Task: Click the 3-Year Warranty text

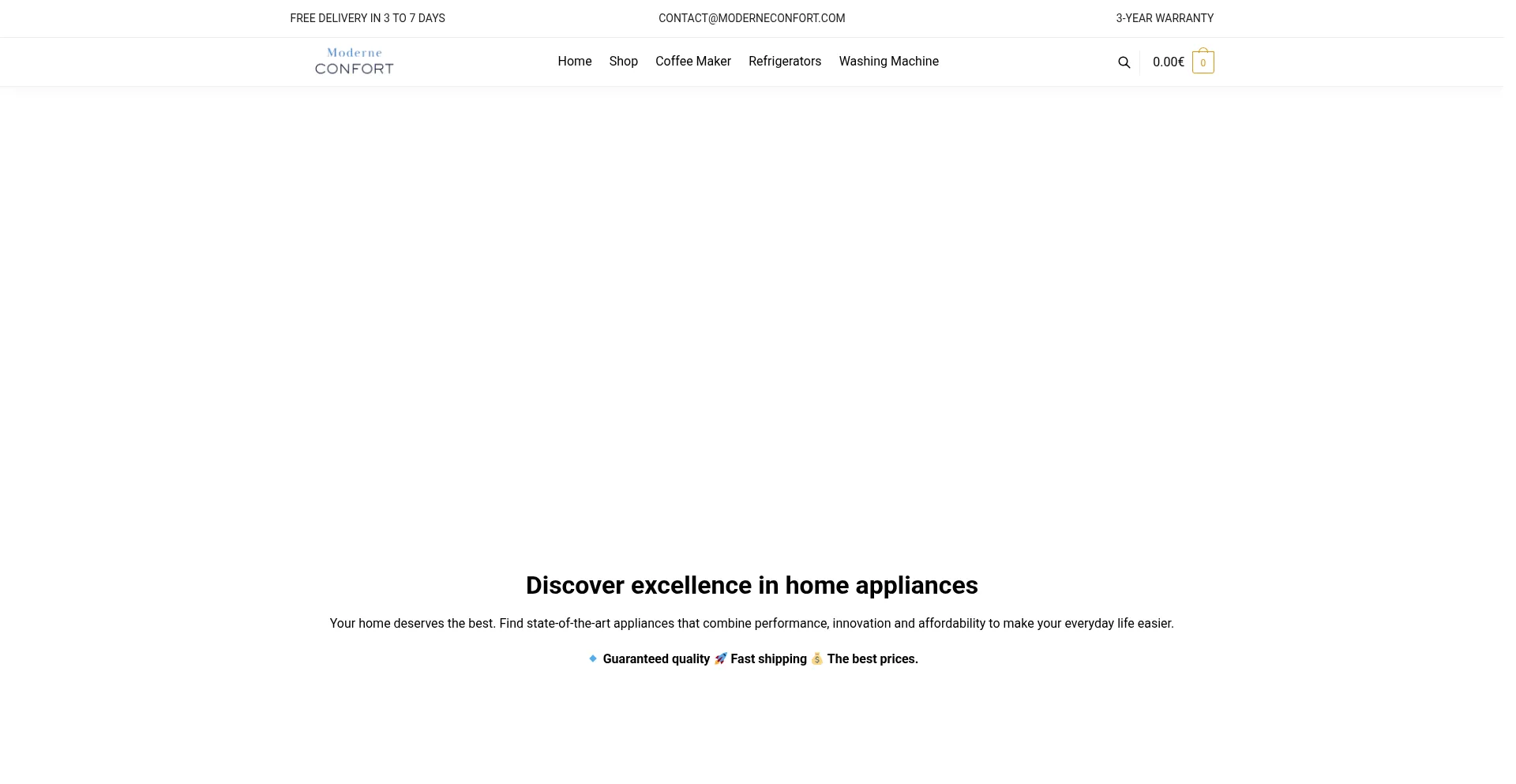Action: tap(1164, 18)
